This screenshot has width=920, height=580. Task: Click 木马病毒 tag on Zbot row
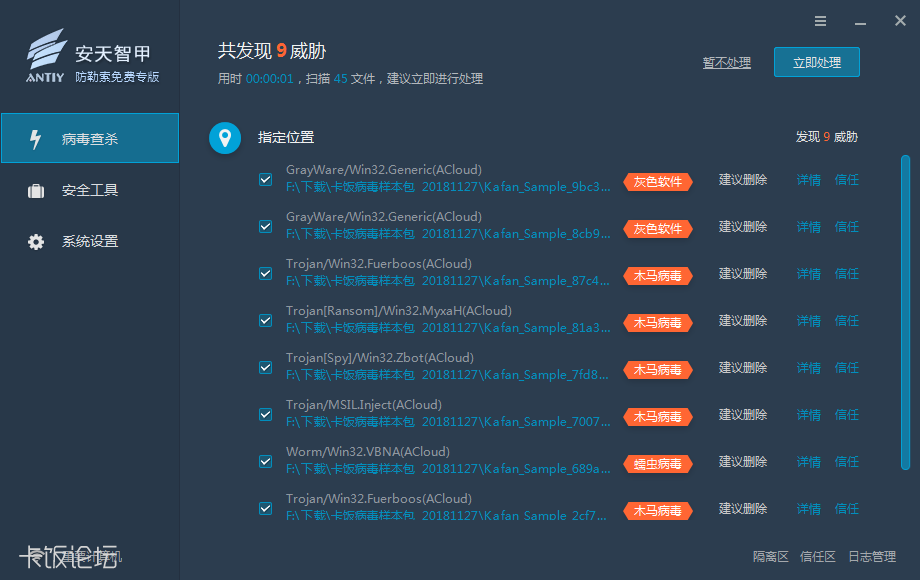click(x=658, y=369)
